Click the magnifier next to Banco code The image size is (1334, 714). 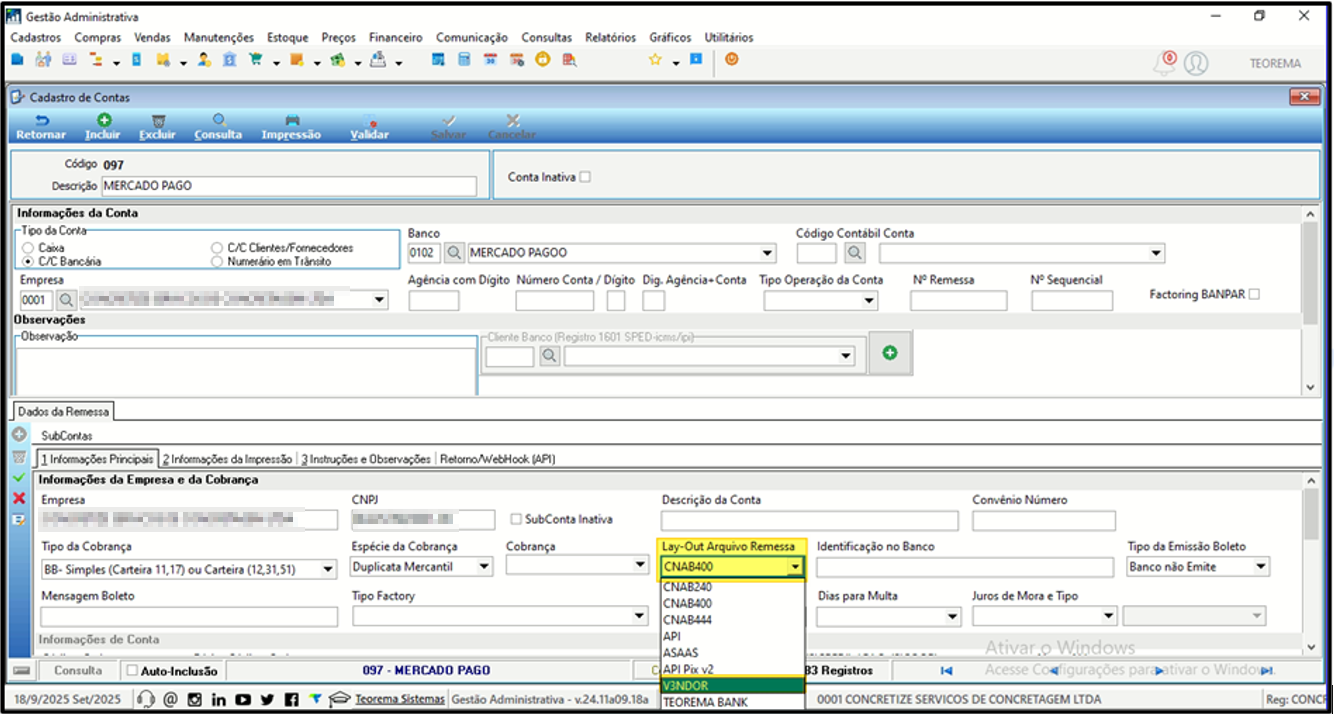pyautogui.click(x=454, y=252)
